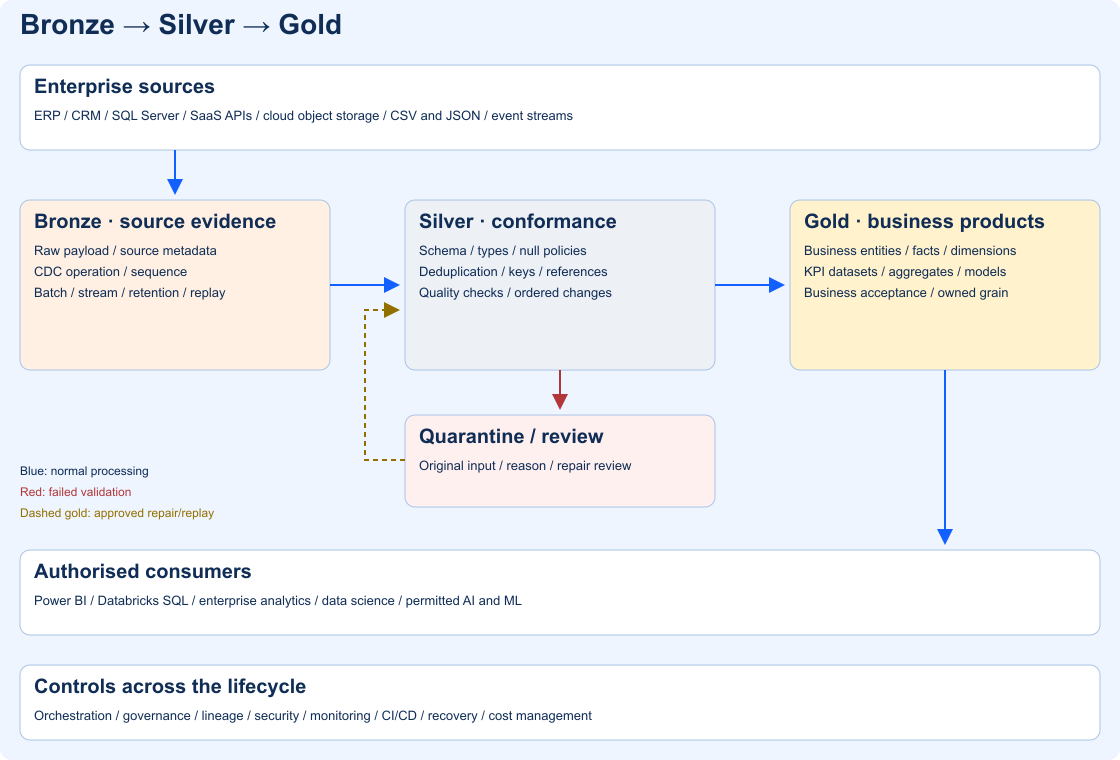Select the "Authorised consumers" heading
This screenshot has width=1120, height=760.
coord(143,571)
